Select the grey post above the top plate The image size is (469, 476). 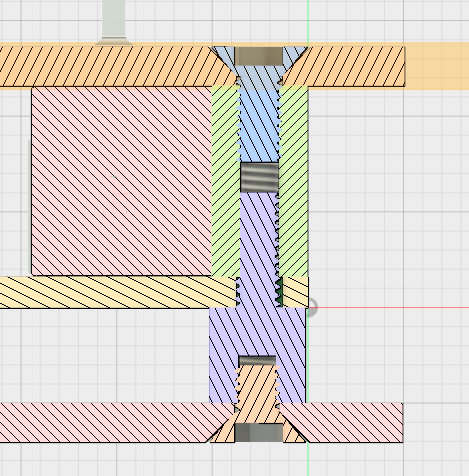click(x=113, y=22)
